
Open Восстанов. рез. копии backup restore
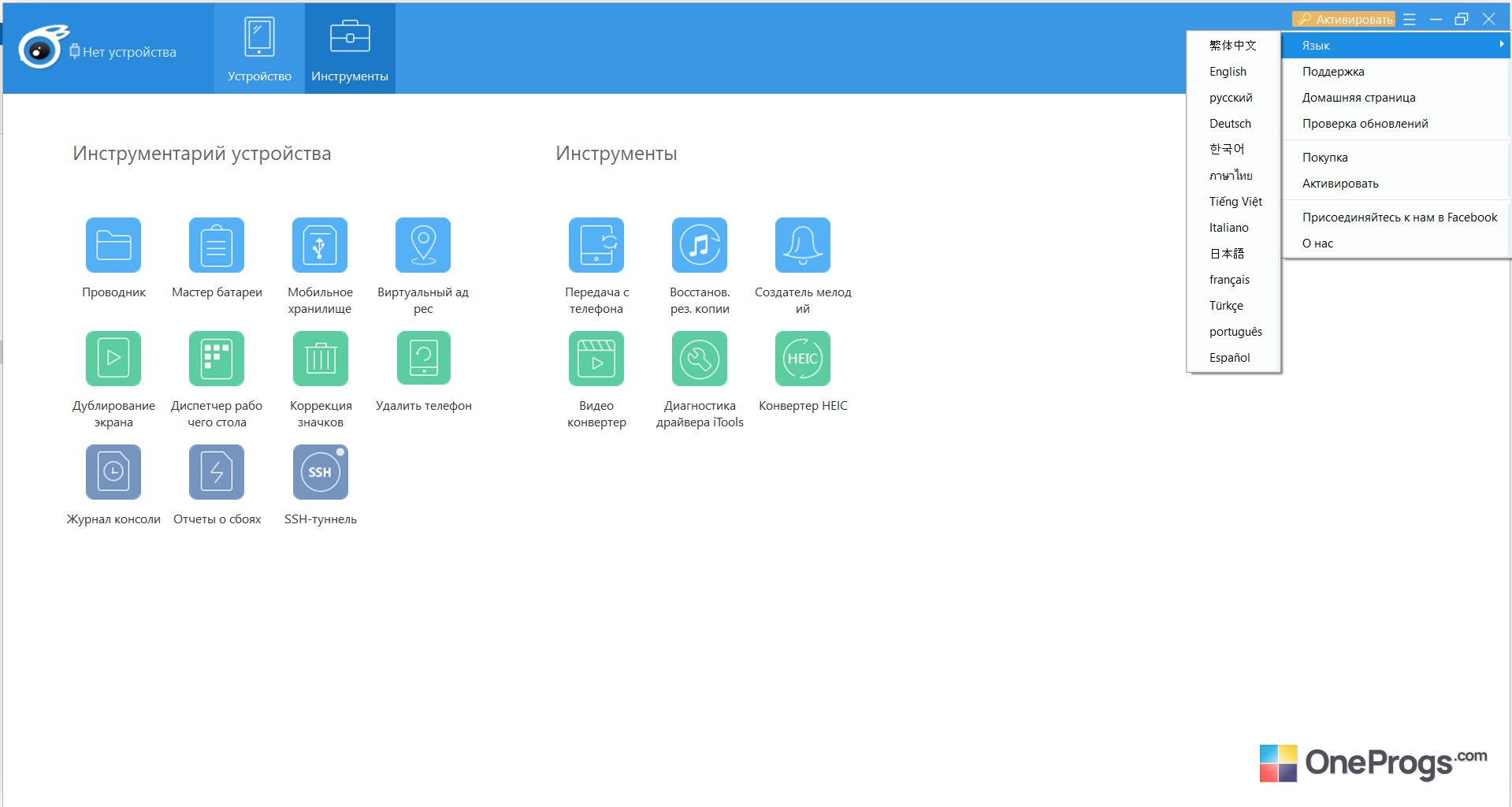coord(700,245)
